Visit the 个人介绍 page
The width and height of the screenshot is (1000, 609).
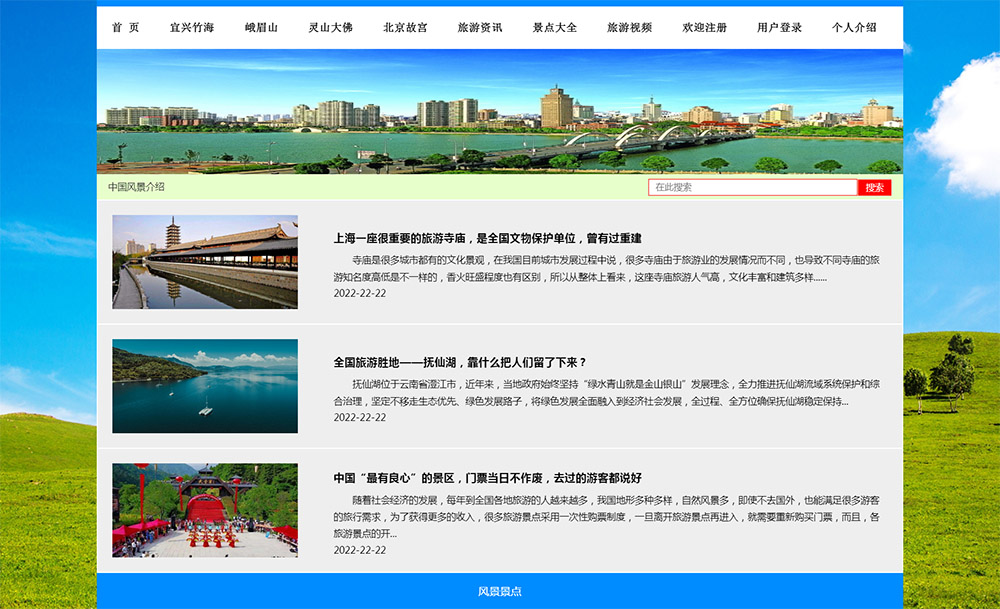pos(854,27)
